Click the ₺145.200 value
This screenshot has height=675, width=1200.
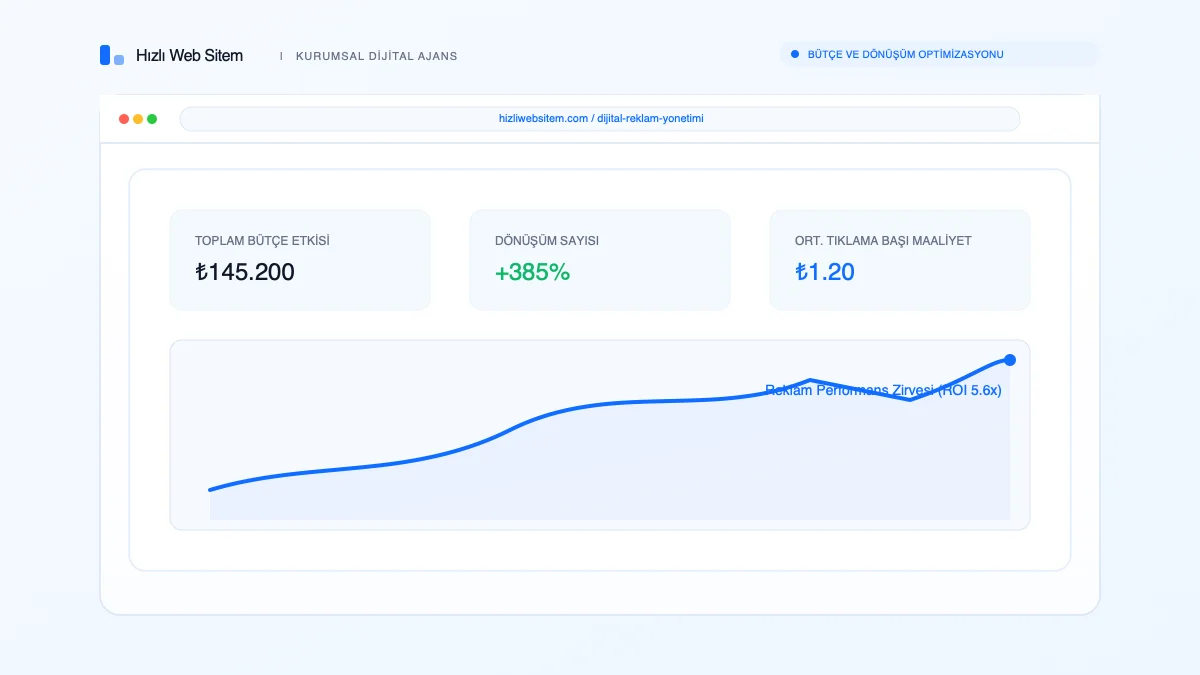pyautogui.click(x=245, y=272)
